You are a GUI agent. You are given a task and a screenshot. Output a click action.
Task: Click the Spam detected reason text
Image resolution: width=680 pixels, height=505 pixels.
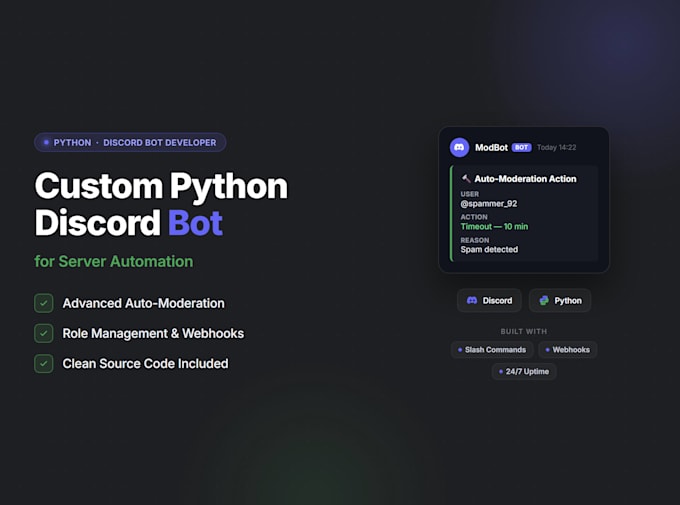pyautogui.click(x=489, y=249)
